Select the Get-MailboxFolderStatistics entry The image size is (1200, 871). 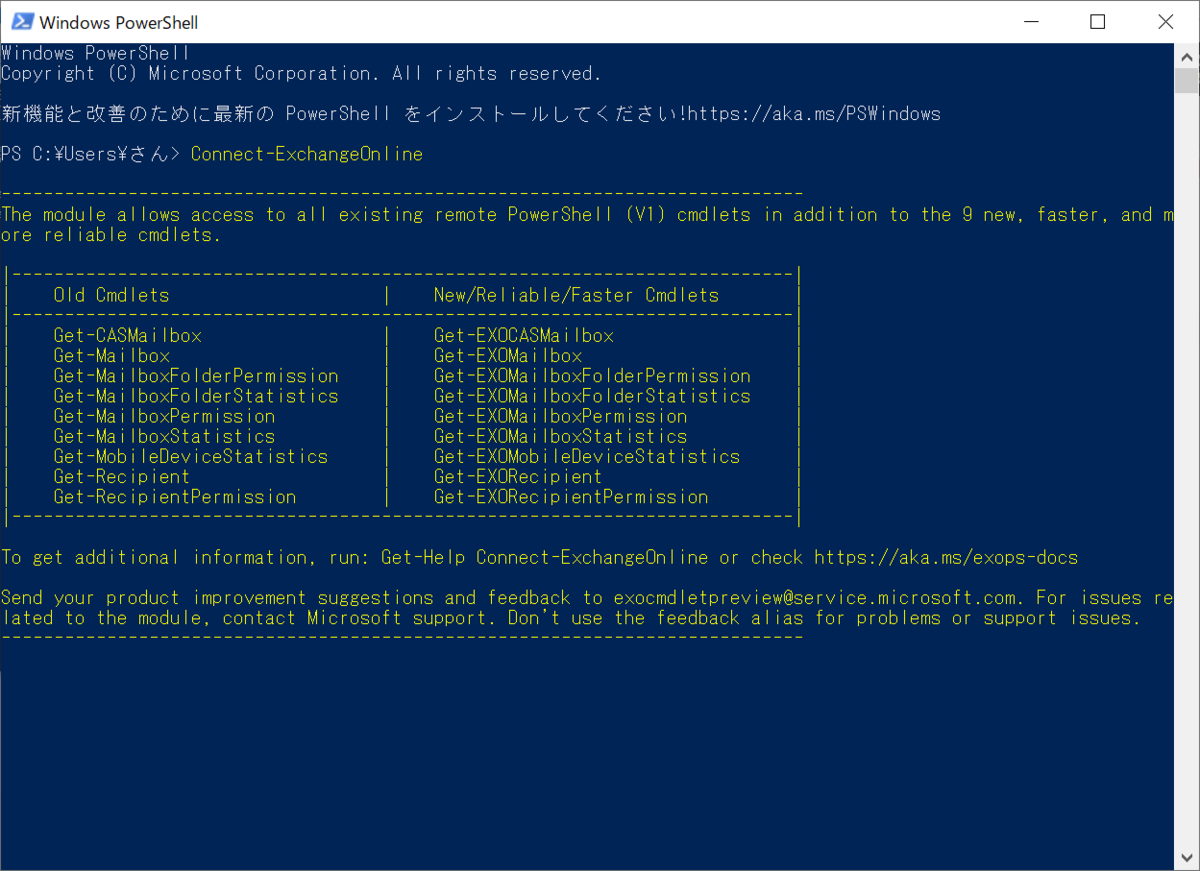click(x=196, y=396)
